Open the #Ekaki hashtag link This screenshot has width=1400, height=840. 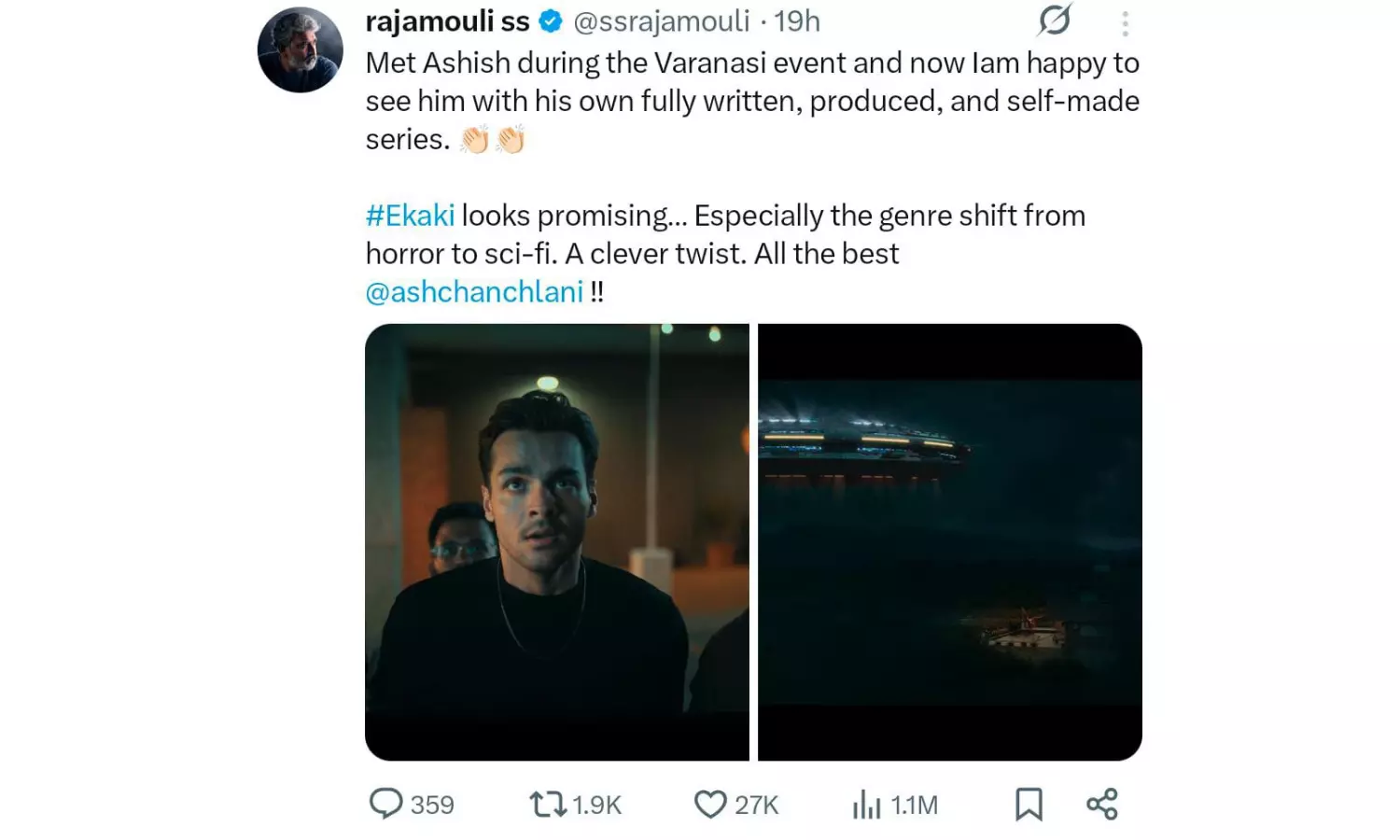pyautogui.click(x=409, y=215)
